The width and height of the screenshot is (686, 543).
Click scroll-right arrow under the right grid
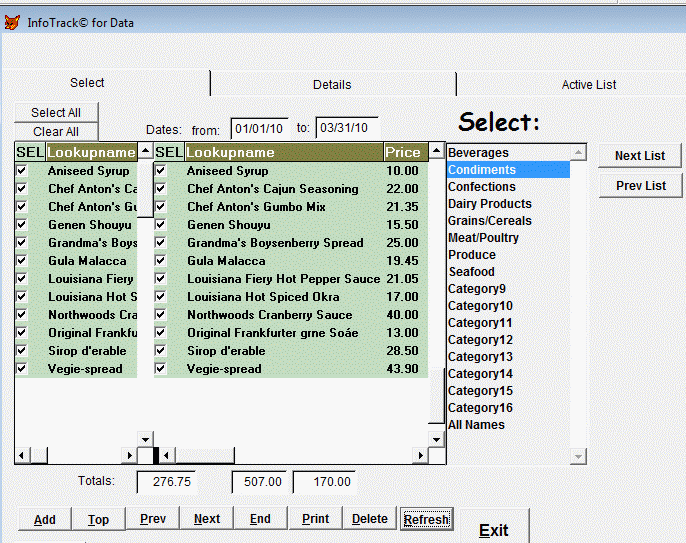point(422,456)
